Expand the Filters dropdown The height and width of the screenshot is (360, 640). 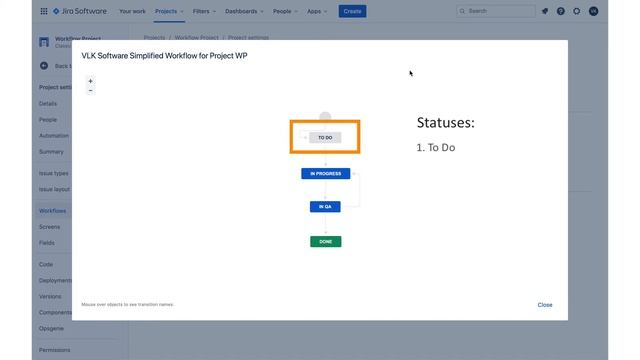204,11
